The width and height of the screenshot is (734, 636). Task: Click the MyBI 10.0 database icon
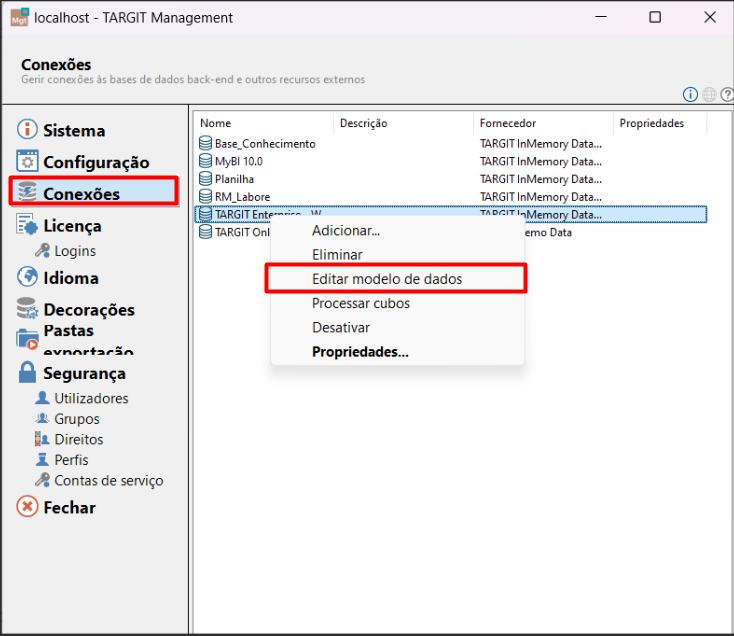[x=206, y=161]
